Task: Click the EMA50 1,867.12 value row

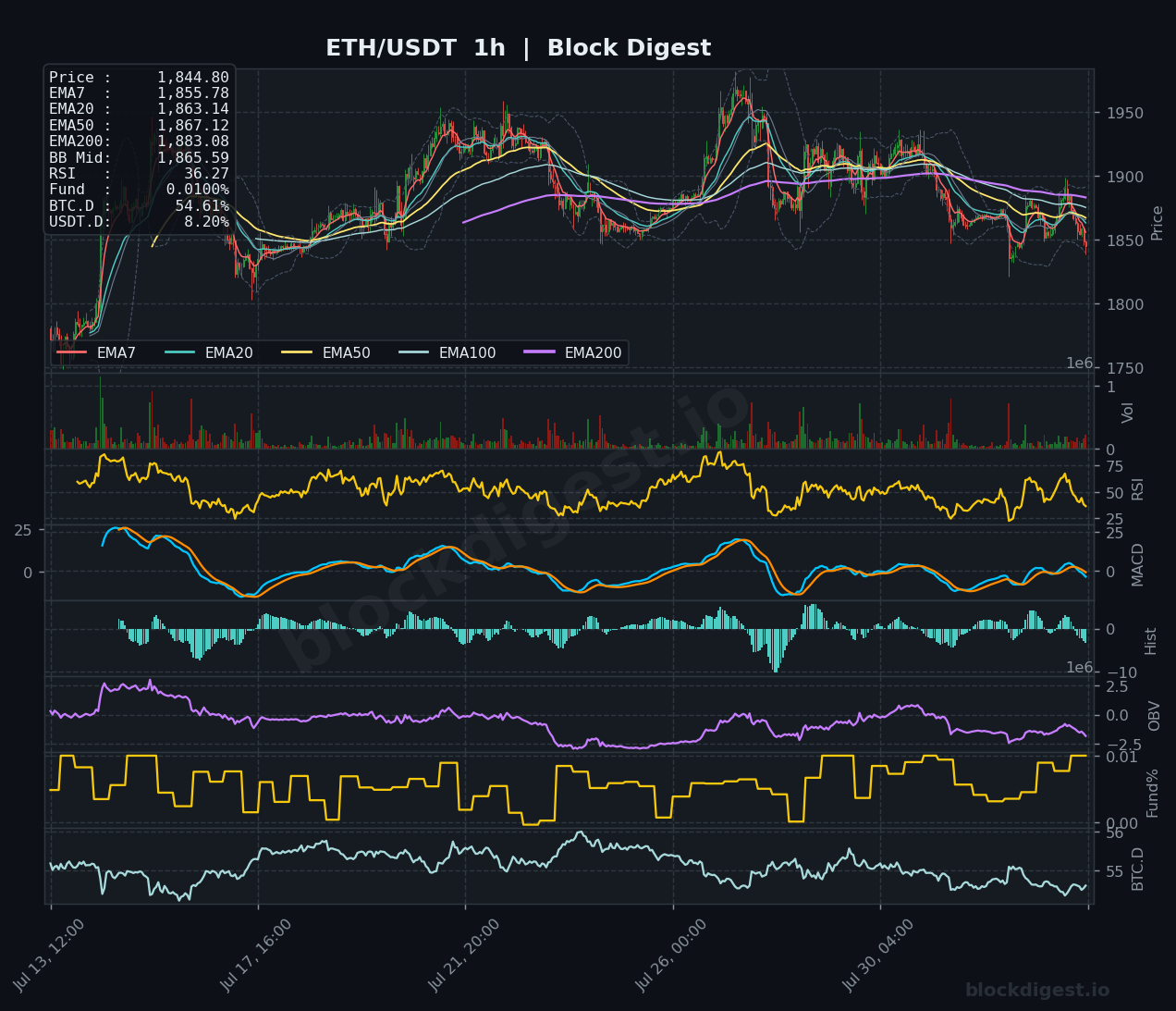Action: click(x=139, y=126)
